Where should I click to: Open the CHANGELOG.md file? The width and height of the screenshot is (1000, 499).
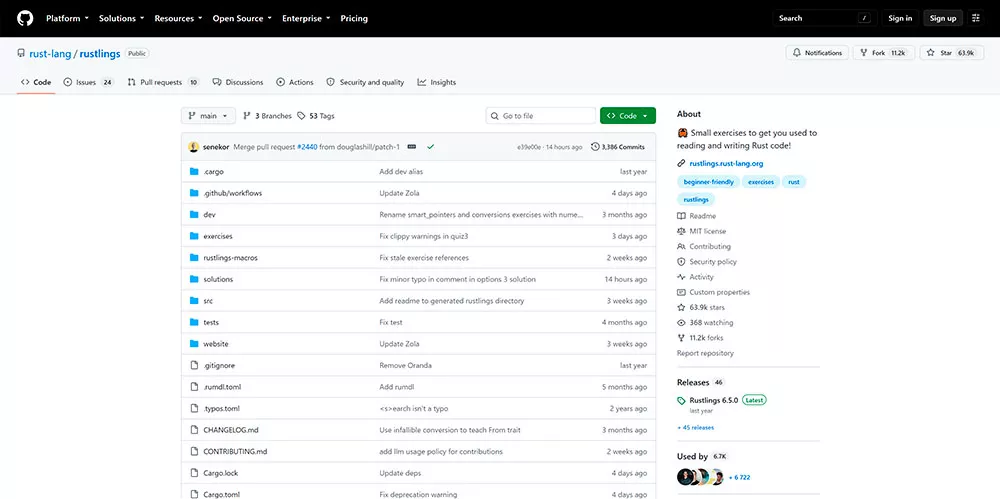[231, 430]
